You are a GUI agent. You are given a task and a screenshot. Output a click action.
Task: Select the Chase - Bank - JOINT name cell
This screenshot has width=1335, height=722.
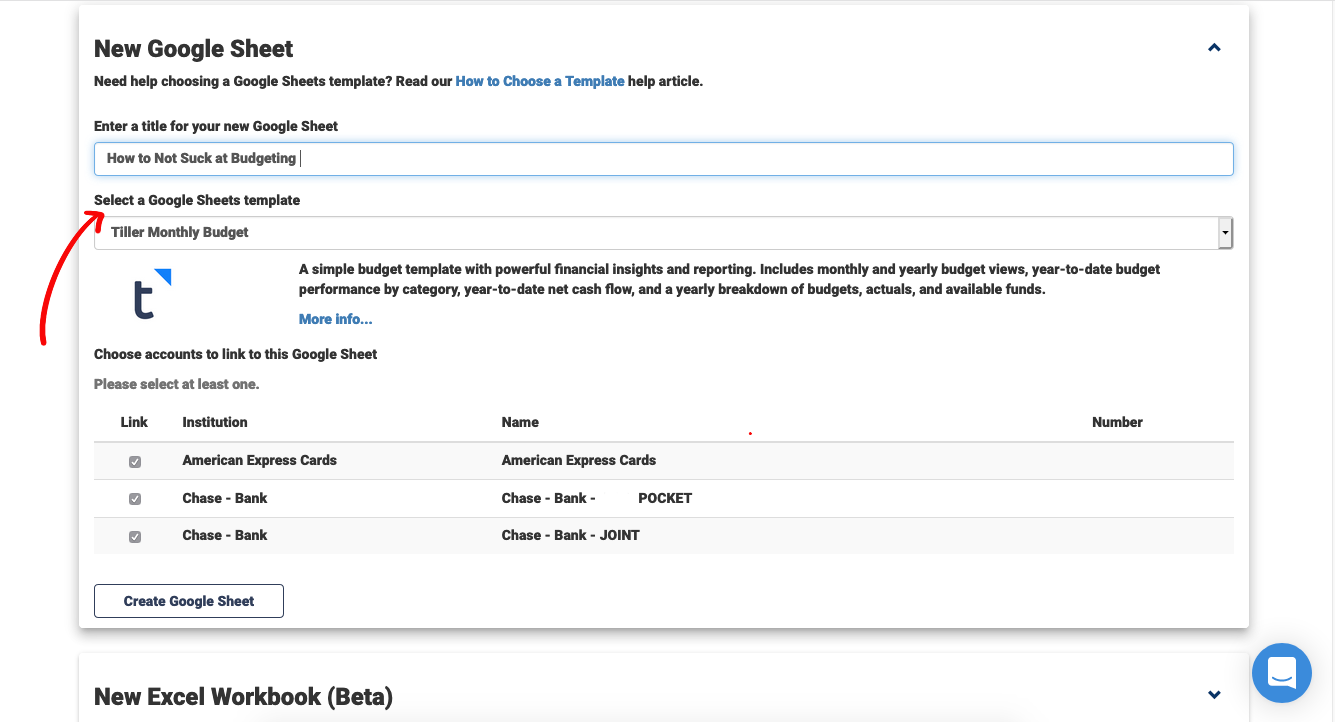(570, 535)
